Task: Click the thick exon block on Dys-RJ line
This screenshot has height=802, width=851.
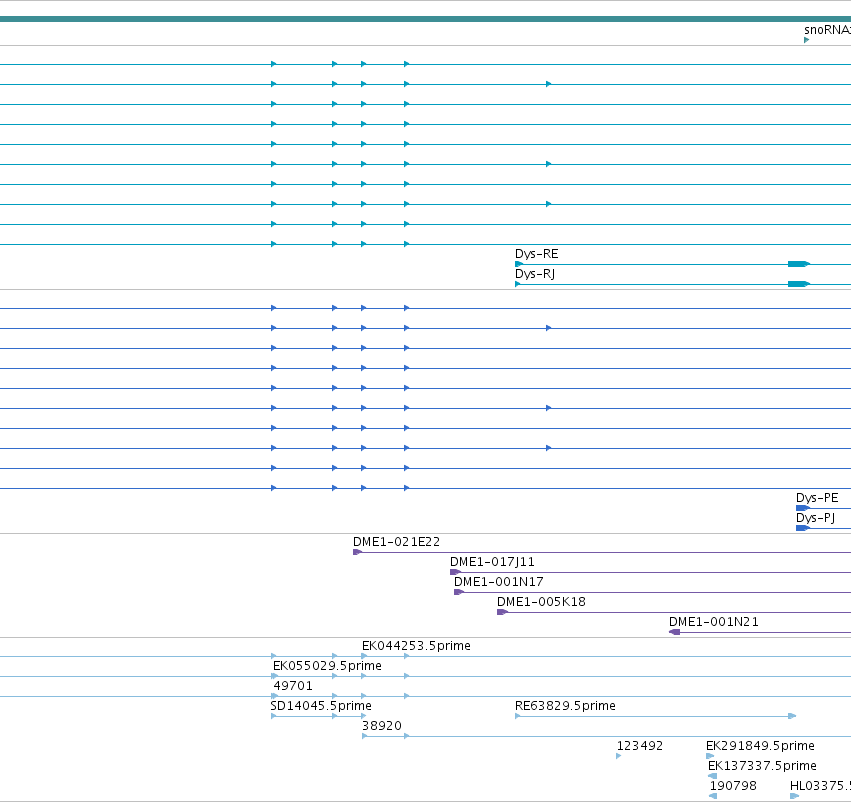Action: tap(799, 284)
